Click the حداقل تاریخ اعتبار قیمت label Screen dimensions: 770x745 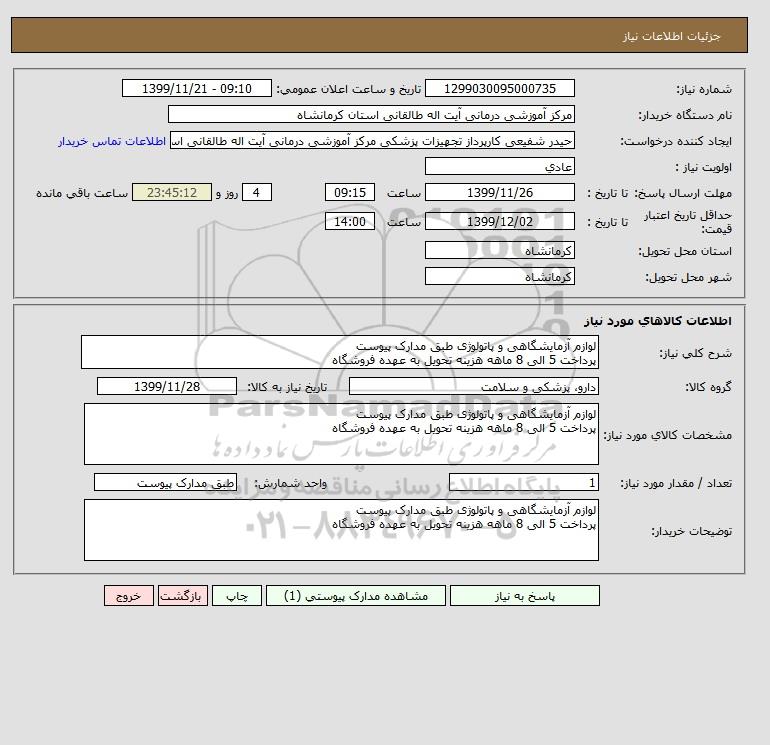tap(688, 222)
